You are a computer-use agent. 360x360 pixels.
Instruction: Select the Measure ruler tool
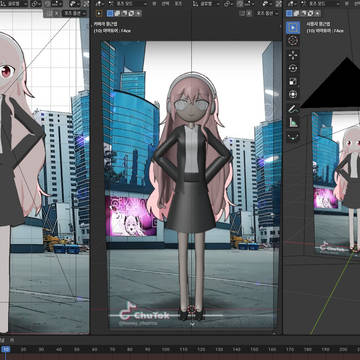click(x=293, y=122)
